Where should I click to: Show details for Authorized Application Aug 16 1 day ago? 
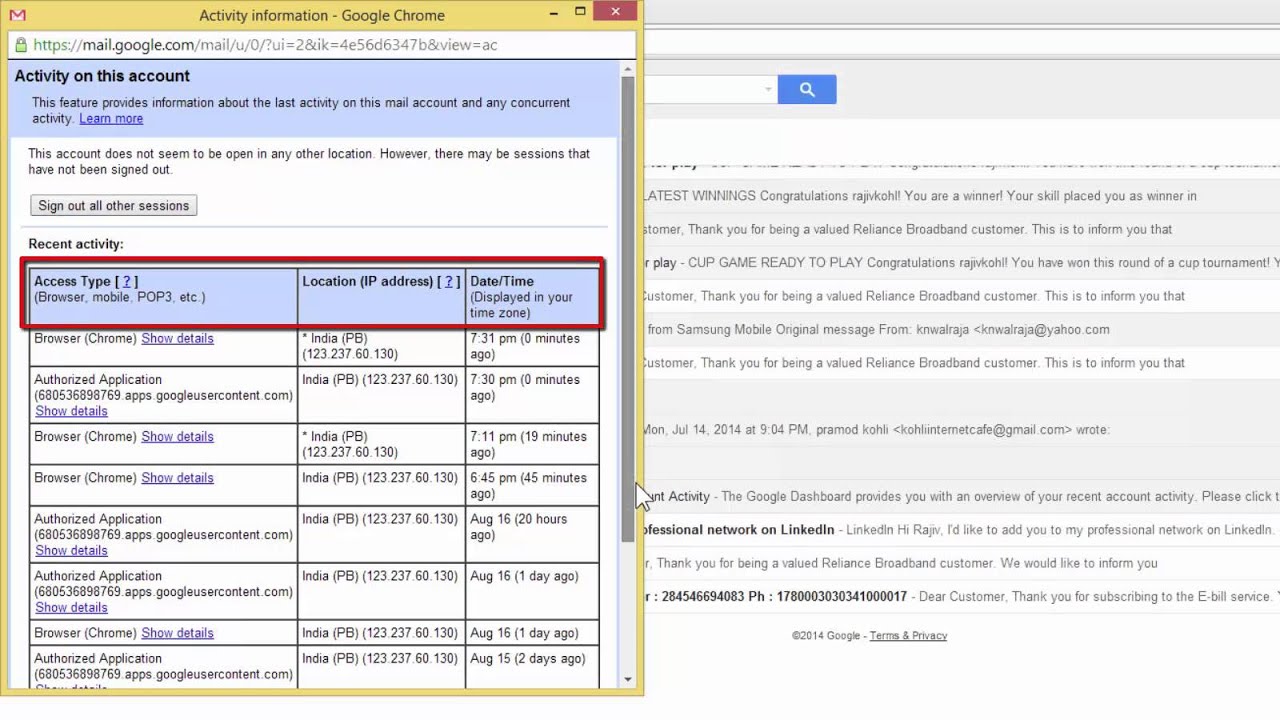coord(71,607)
